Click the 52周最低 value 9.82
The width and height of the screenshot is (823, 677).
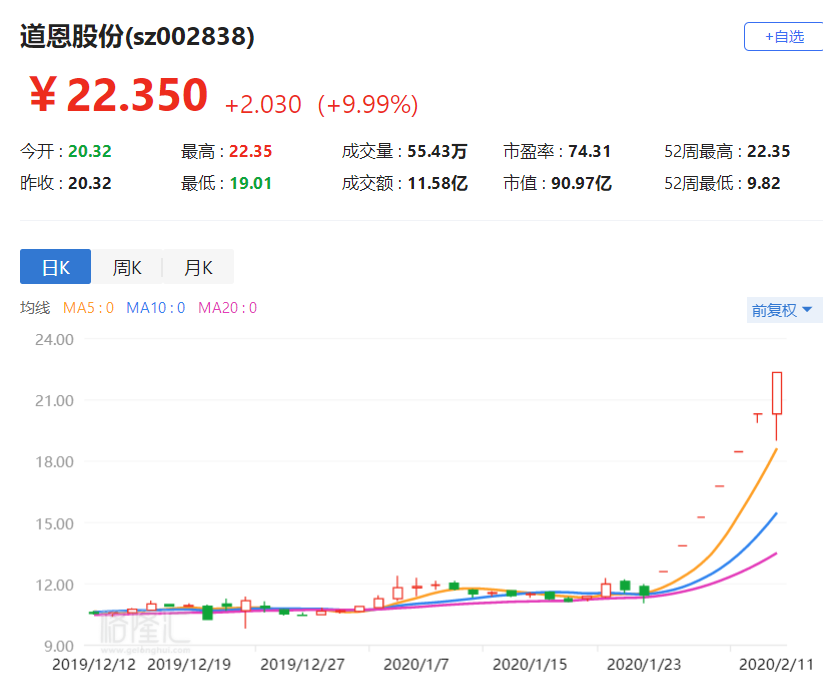coord(764,183)
